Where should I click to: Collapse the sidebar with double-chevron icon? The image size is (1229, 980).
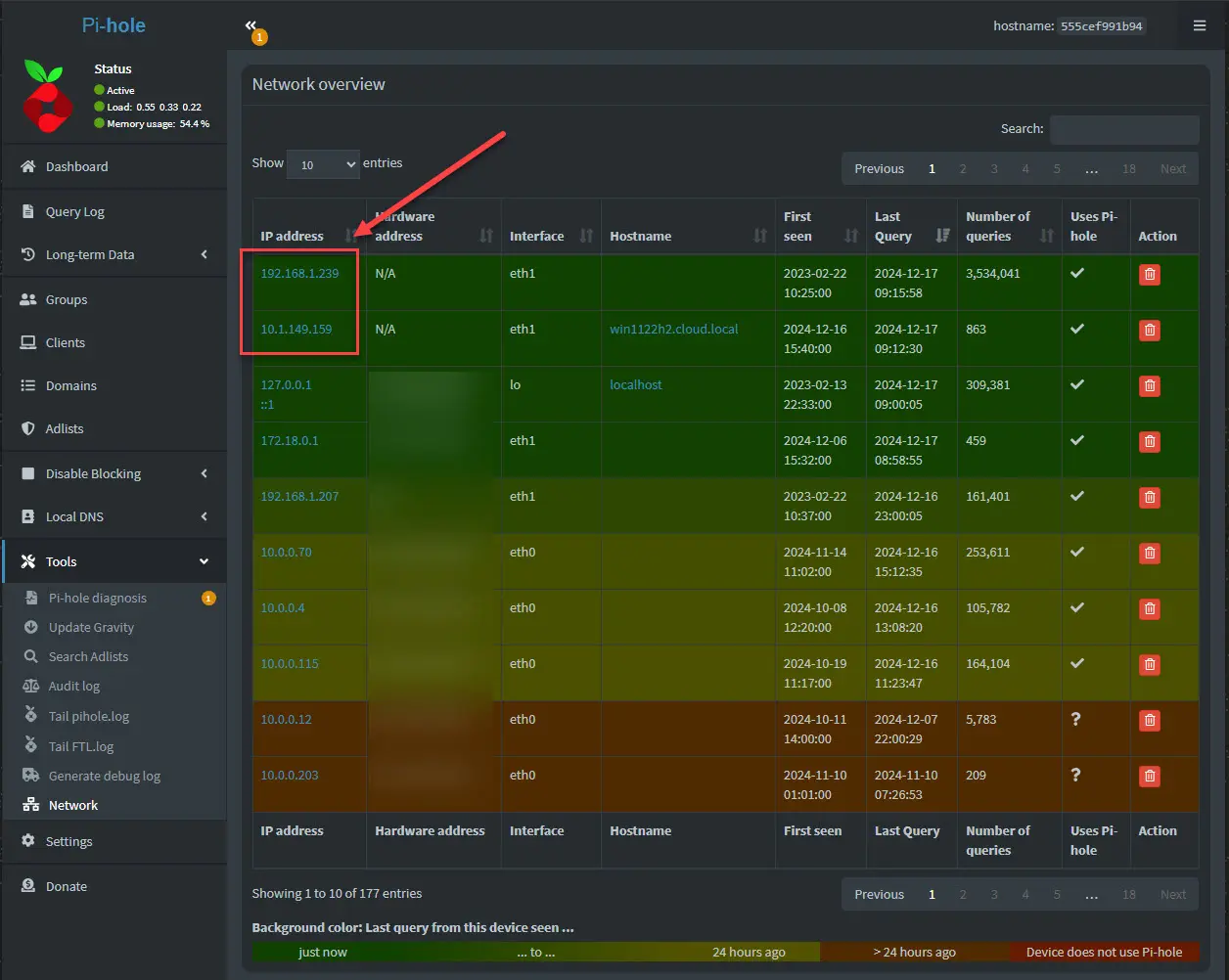(251, 26)
